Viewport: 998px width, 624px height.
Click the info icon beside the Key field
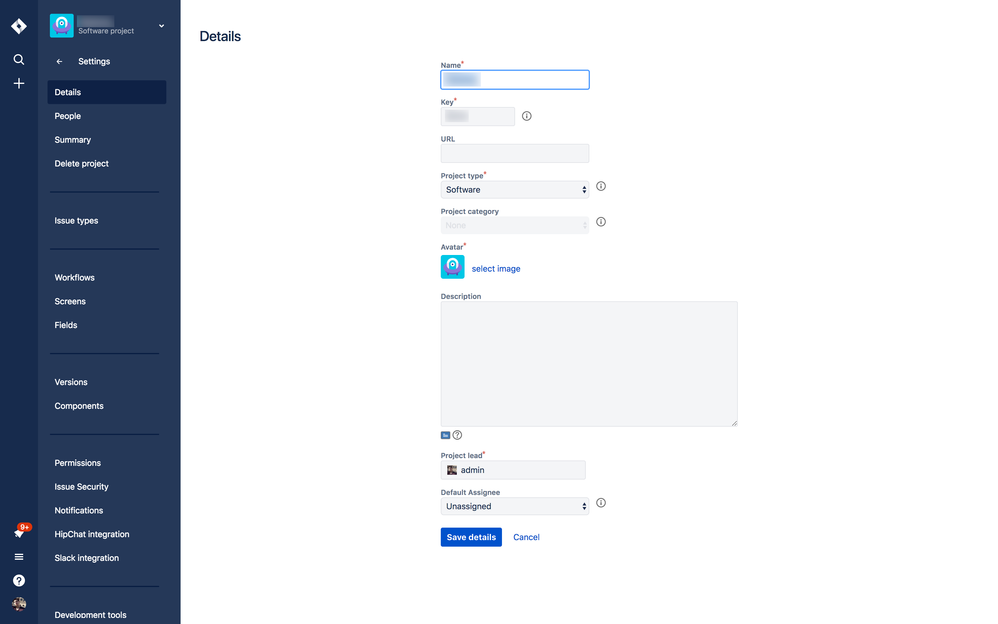526,116
